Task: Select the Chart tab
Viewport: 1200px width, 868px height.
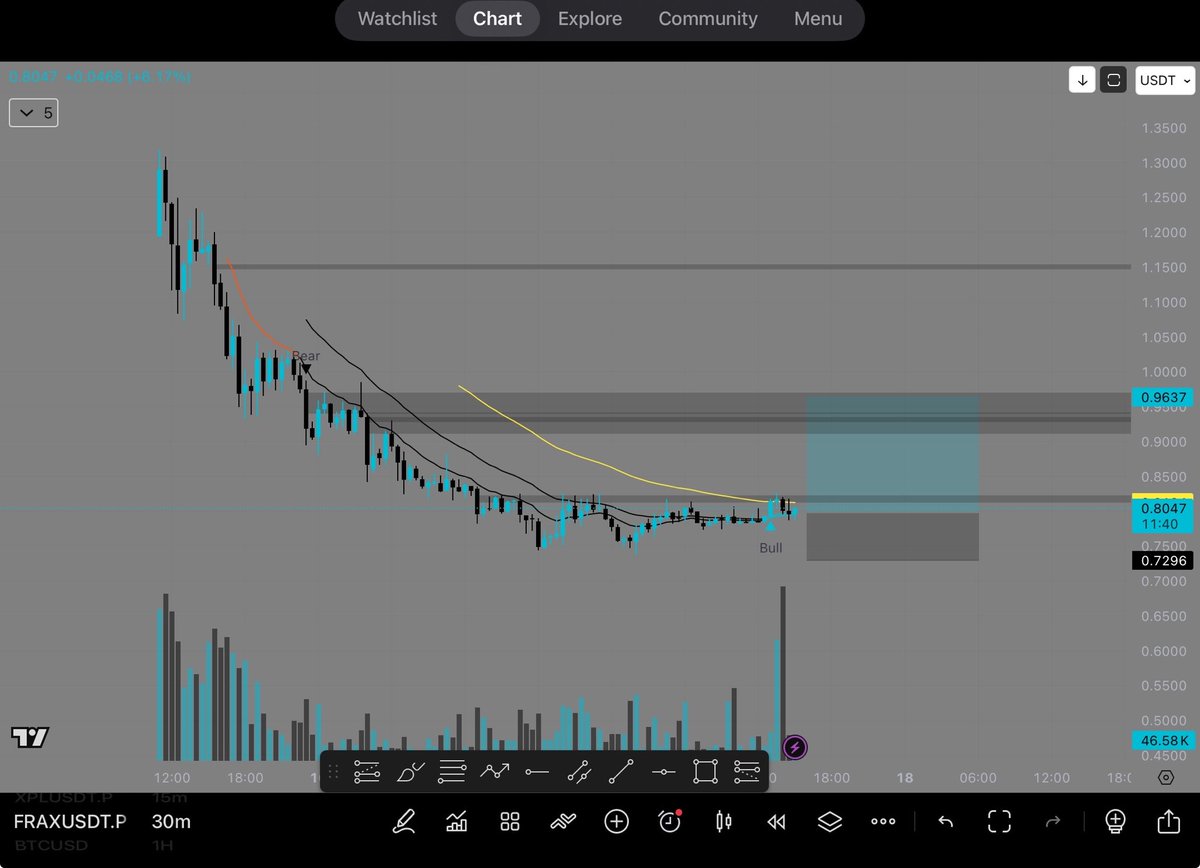Action: tap(497, 19)
